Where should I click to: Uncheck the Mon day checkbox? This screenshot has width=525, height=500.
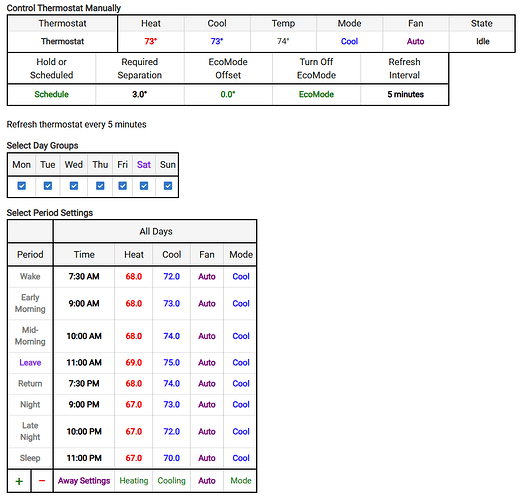(x=21, y=186)
